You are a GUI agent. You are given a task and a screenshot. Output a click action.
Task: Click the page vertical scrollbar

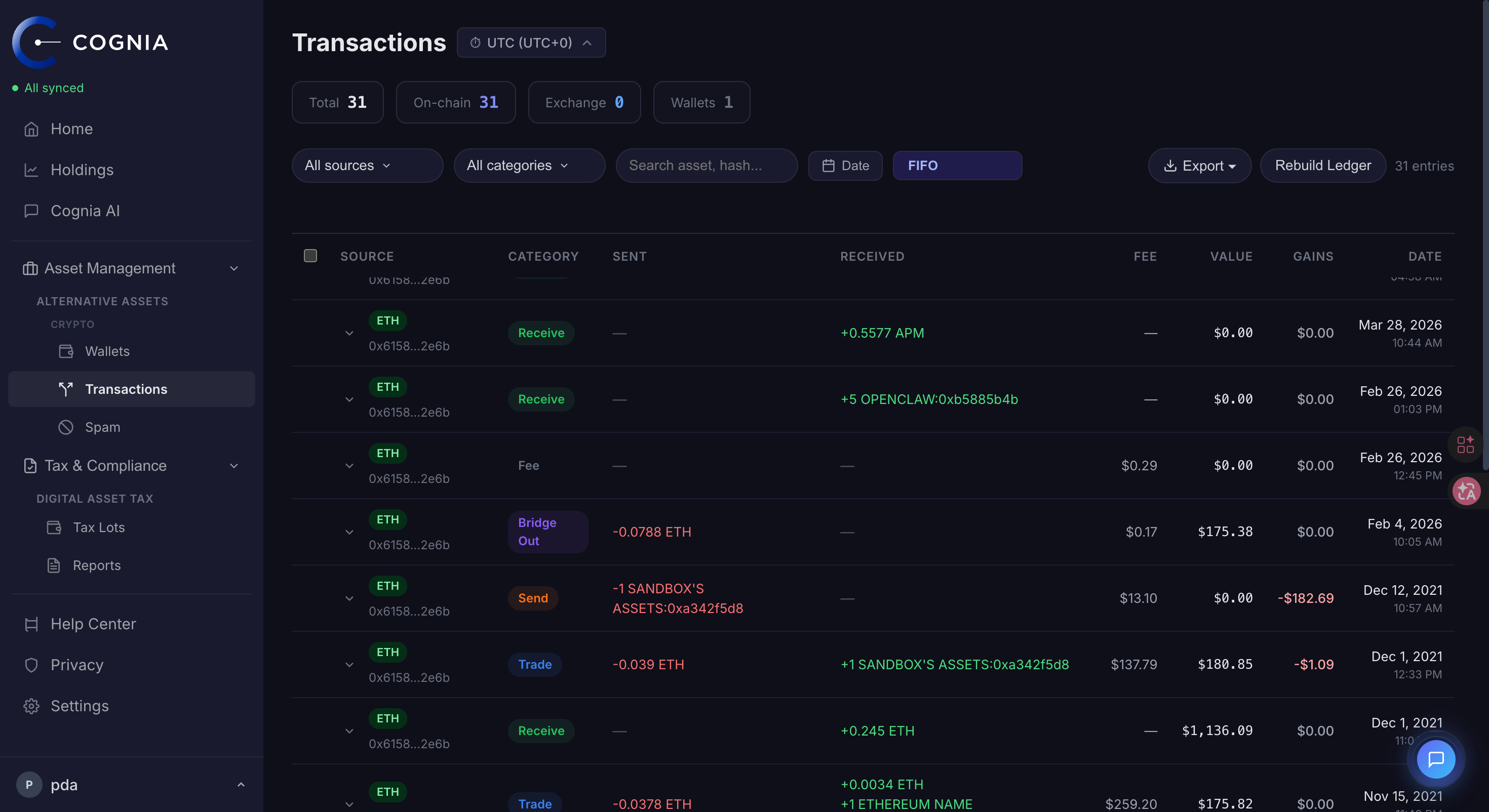[x=1485, y=236]
